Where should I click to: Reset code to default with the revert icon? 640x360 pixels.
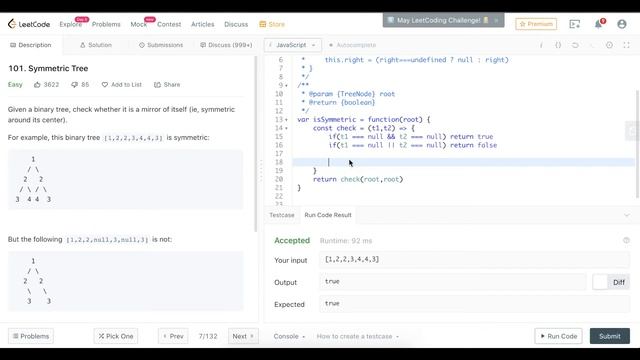pyautogui.click(x=575, y=45)
